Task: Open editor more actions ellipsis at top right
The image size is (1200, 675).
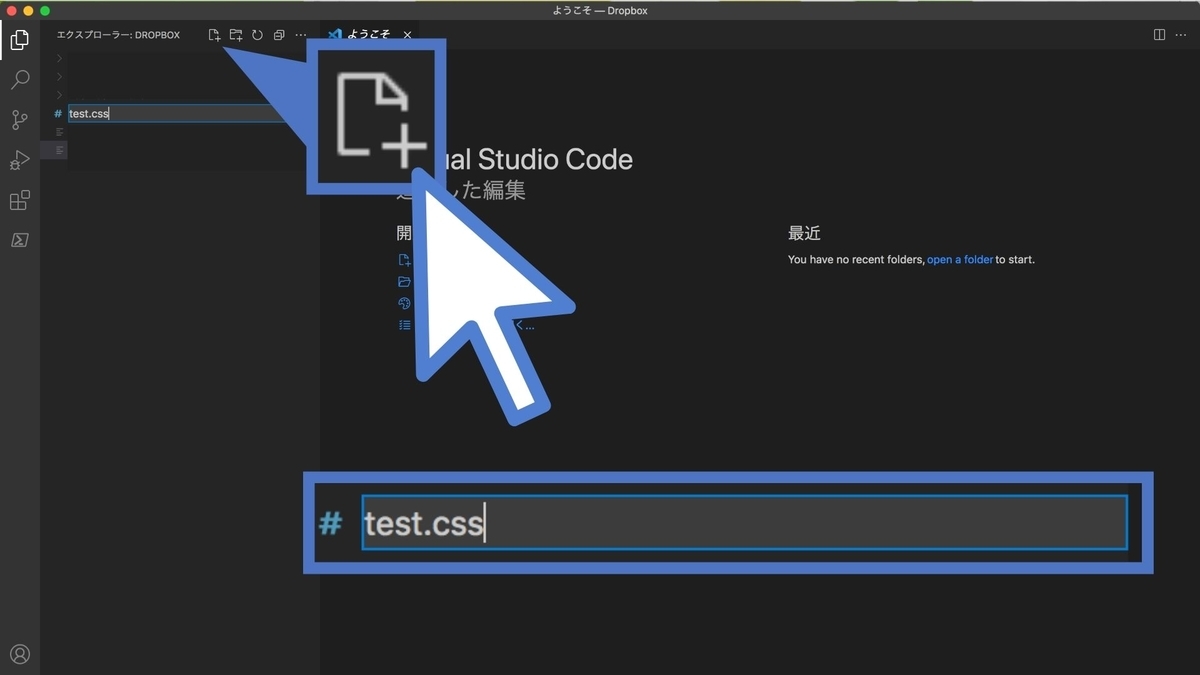Action: pos(1181,35)
